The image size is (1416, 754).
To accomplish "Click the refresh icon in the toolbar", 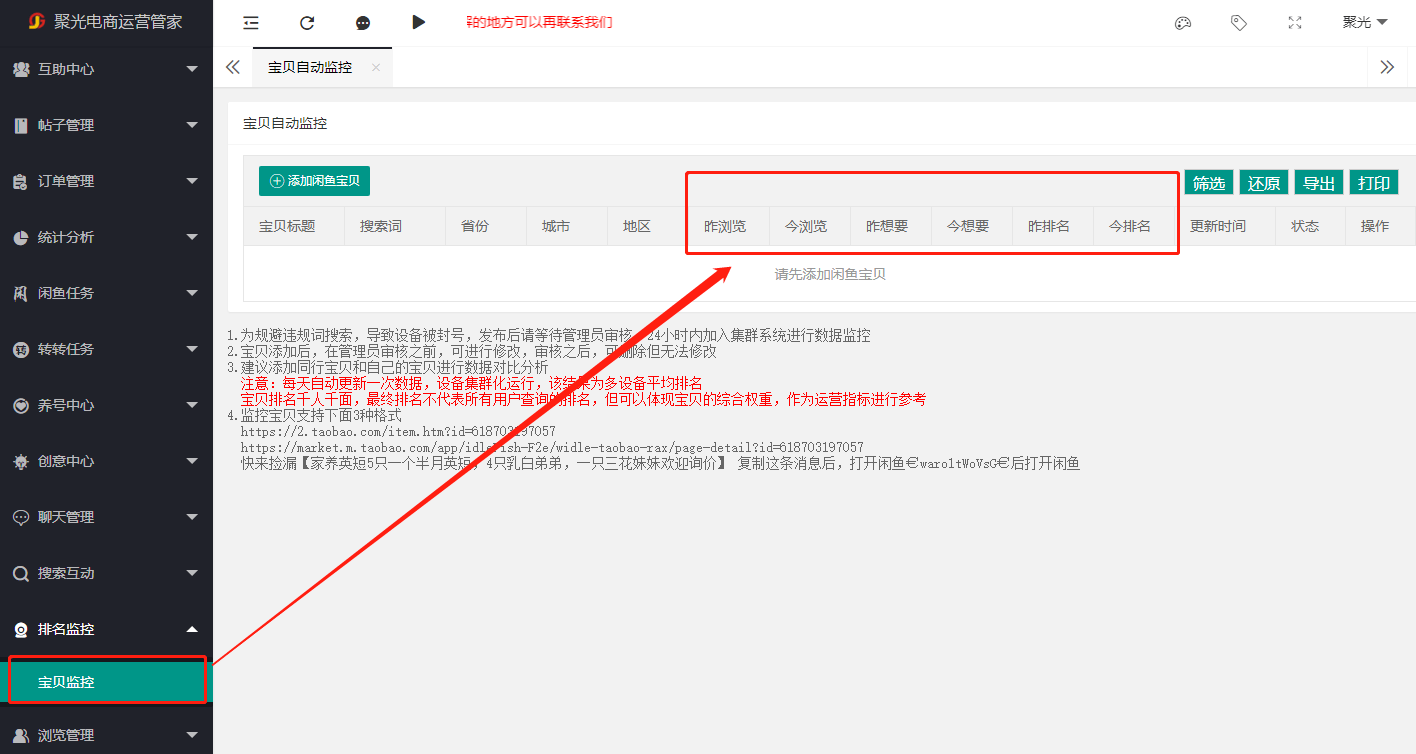I will (x=307, y=22).
